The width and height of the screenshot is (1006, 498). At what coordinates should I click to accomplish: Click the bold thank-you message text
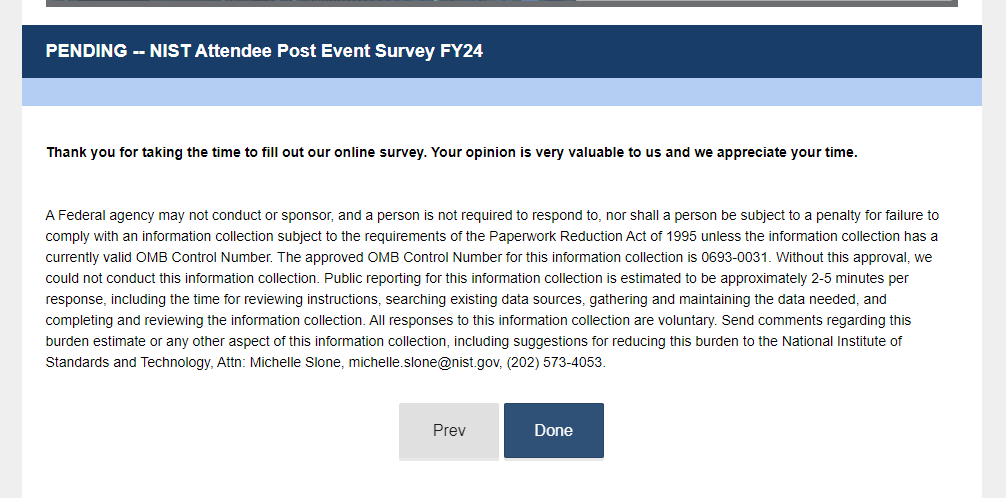[x=451, y=153]
